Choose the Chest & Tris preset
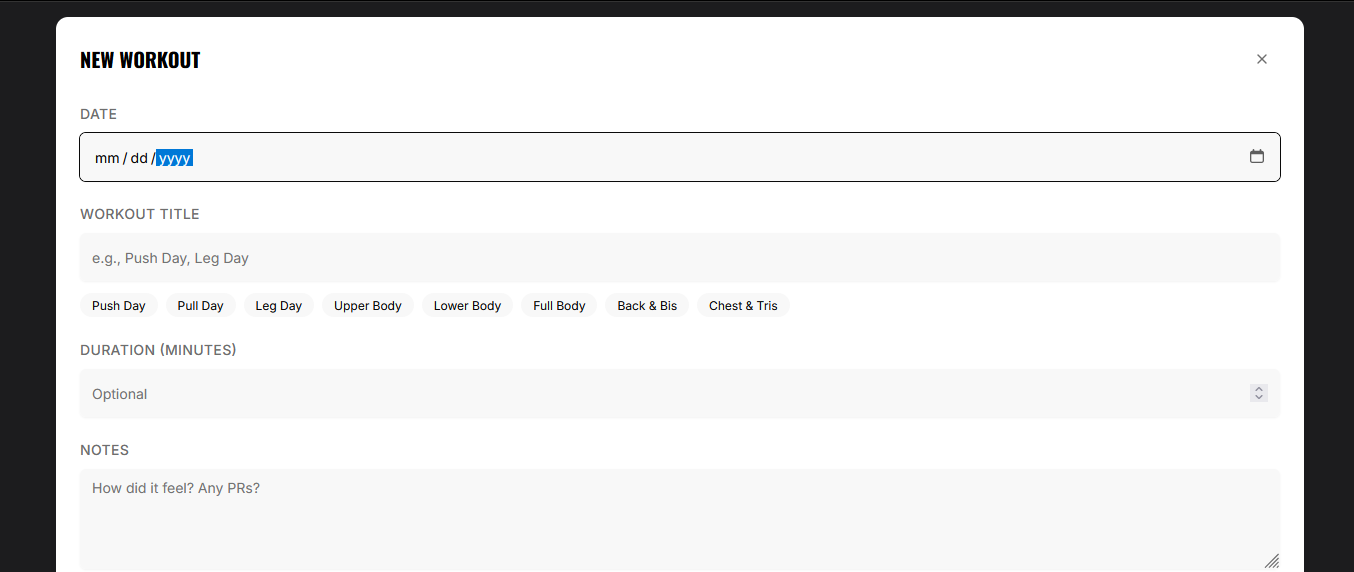 743,306
